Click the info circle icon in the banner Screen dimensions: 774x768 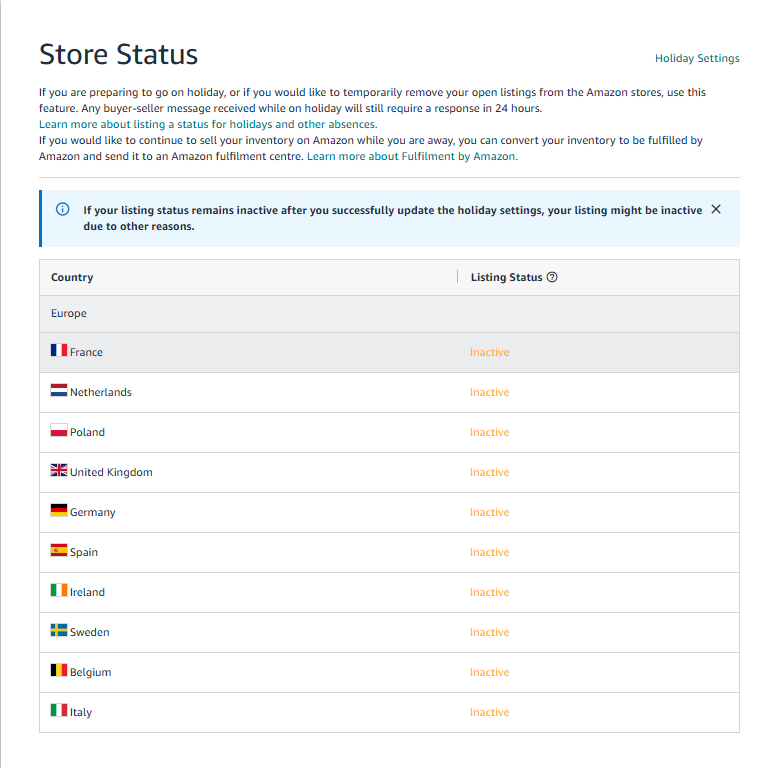coord(63,209)
